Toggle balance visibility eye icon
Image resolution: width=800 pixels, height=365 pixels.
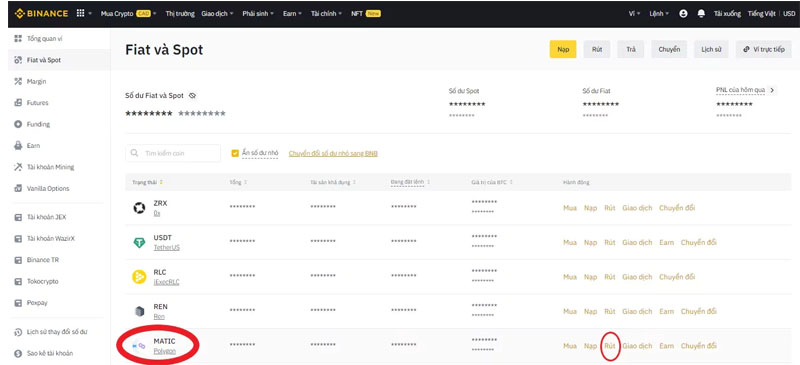pyautogui.click(x=192, y=95)
